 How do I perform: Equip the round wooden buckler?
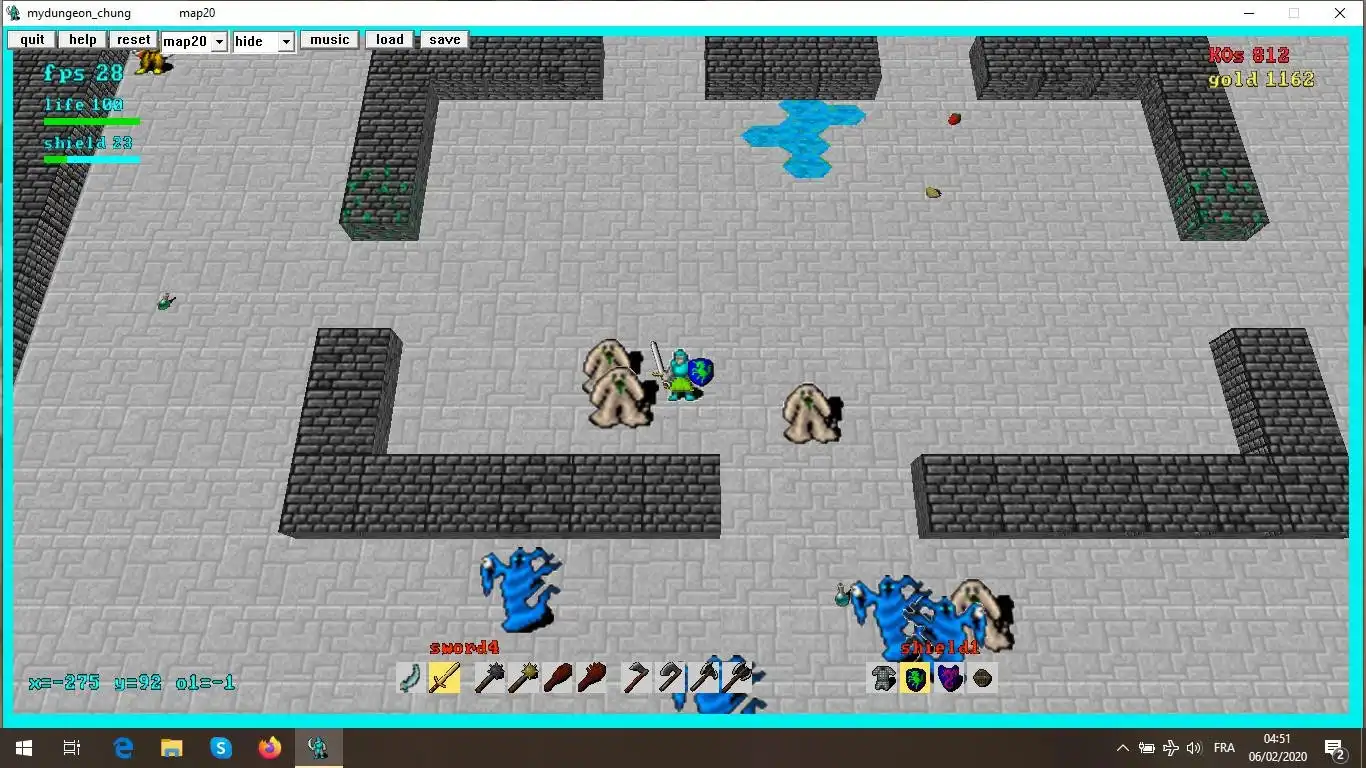click(982, 678)
